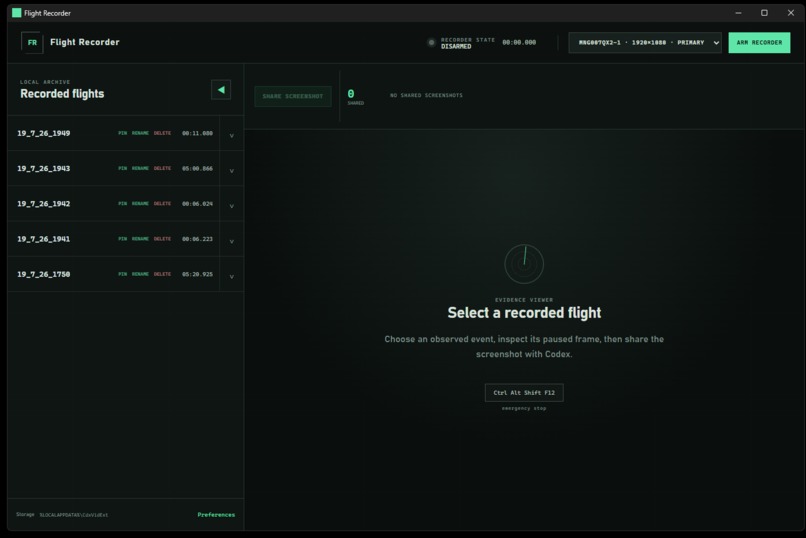The image size is (806, 538).
Task: Open the display selector dropdown
Action: tap(645, 43)
